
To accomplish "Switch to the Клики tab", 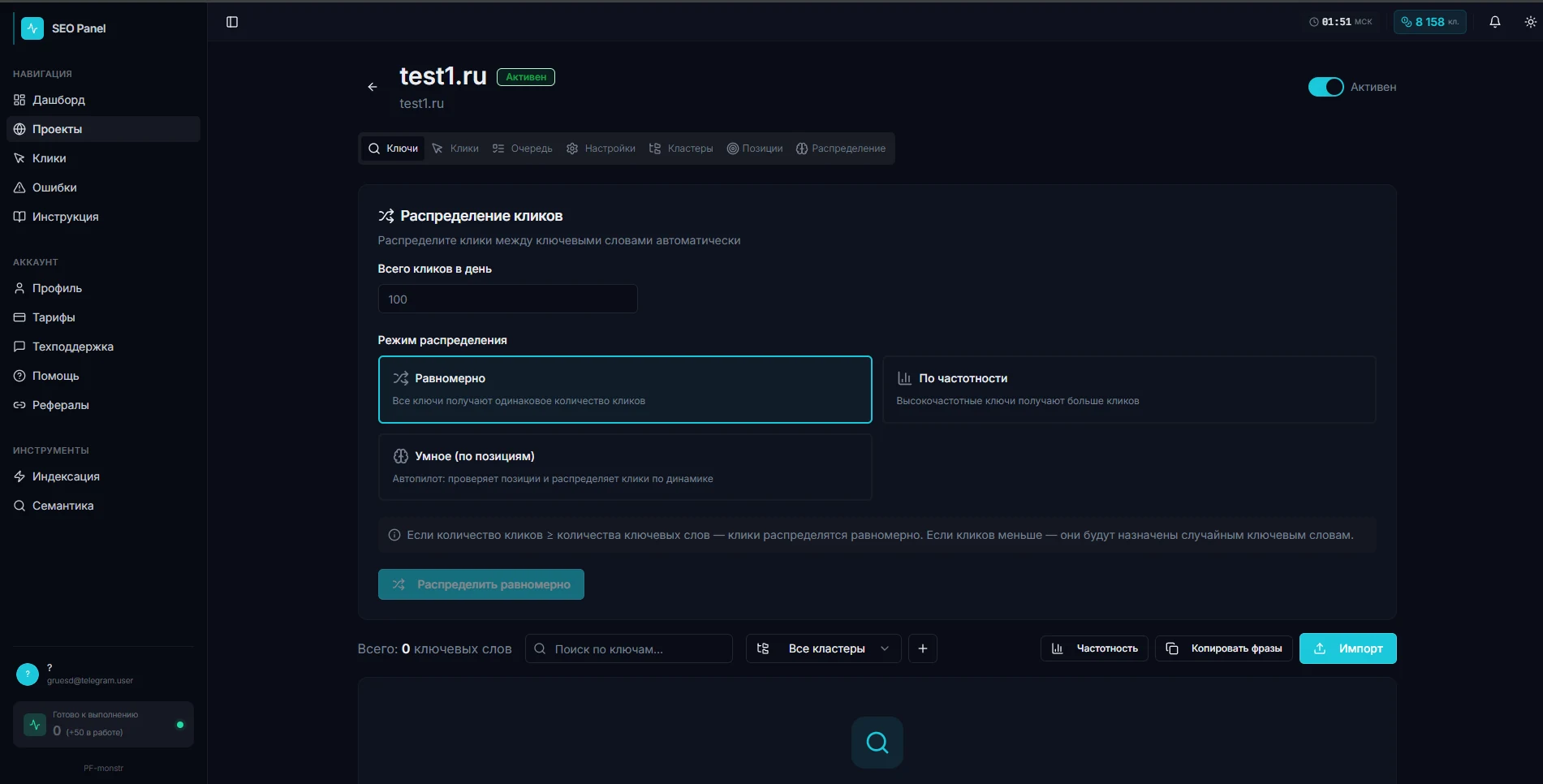I will (x=455, y=149).
